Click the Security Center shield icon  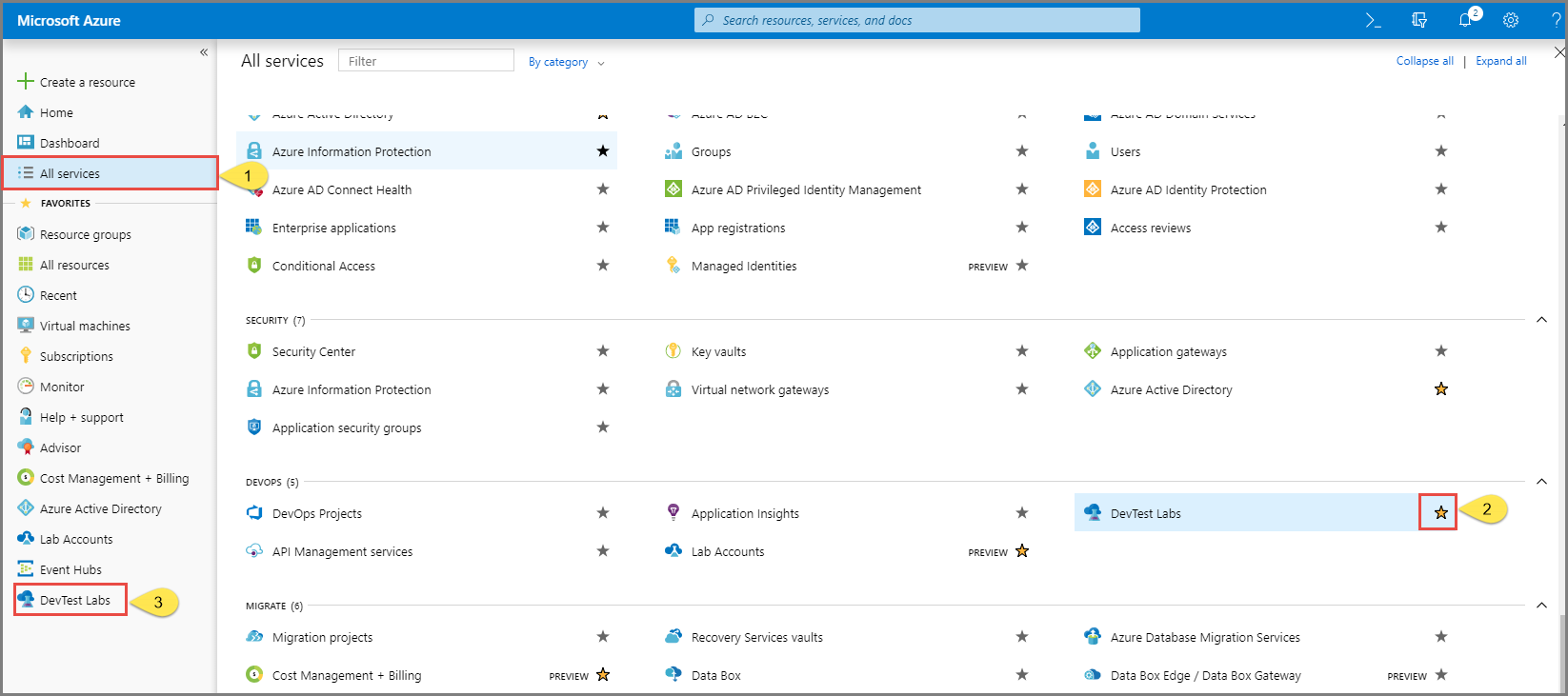tap(254, 351)
